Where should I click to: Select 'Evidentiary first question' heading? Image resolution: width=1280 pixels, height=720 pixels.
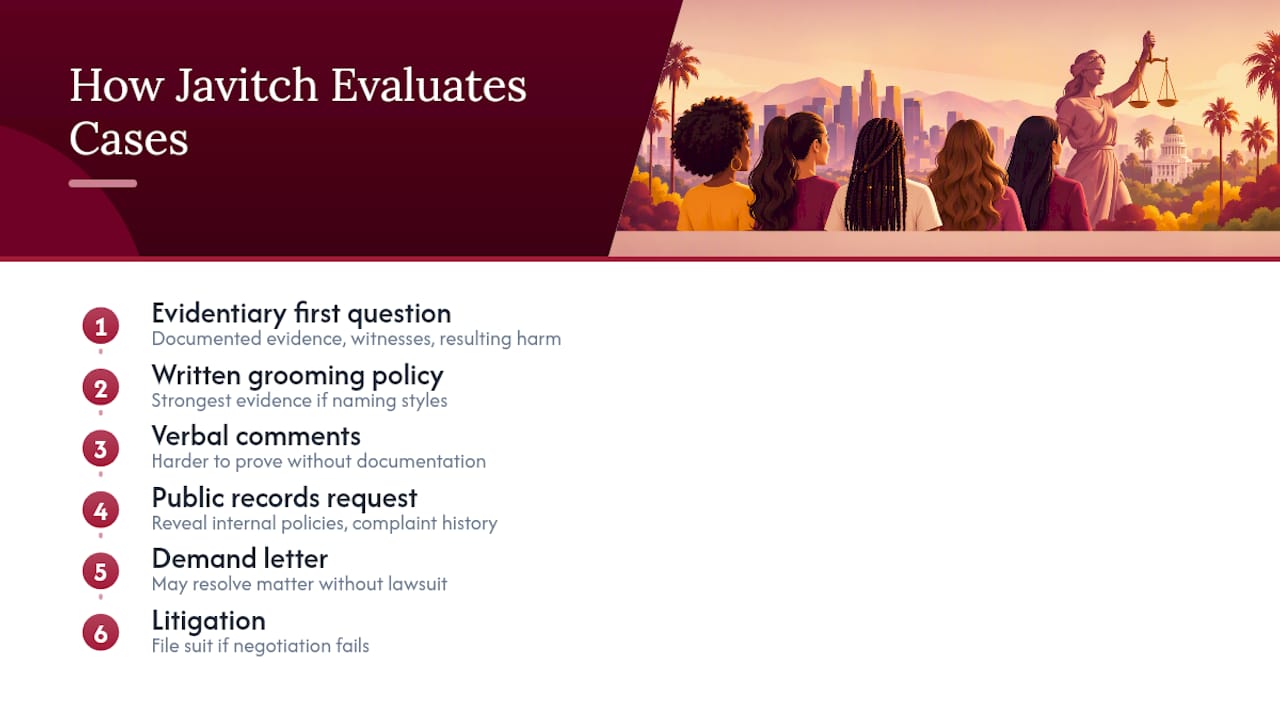coord(301,313)
